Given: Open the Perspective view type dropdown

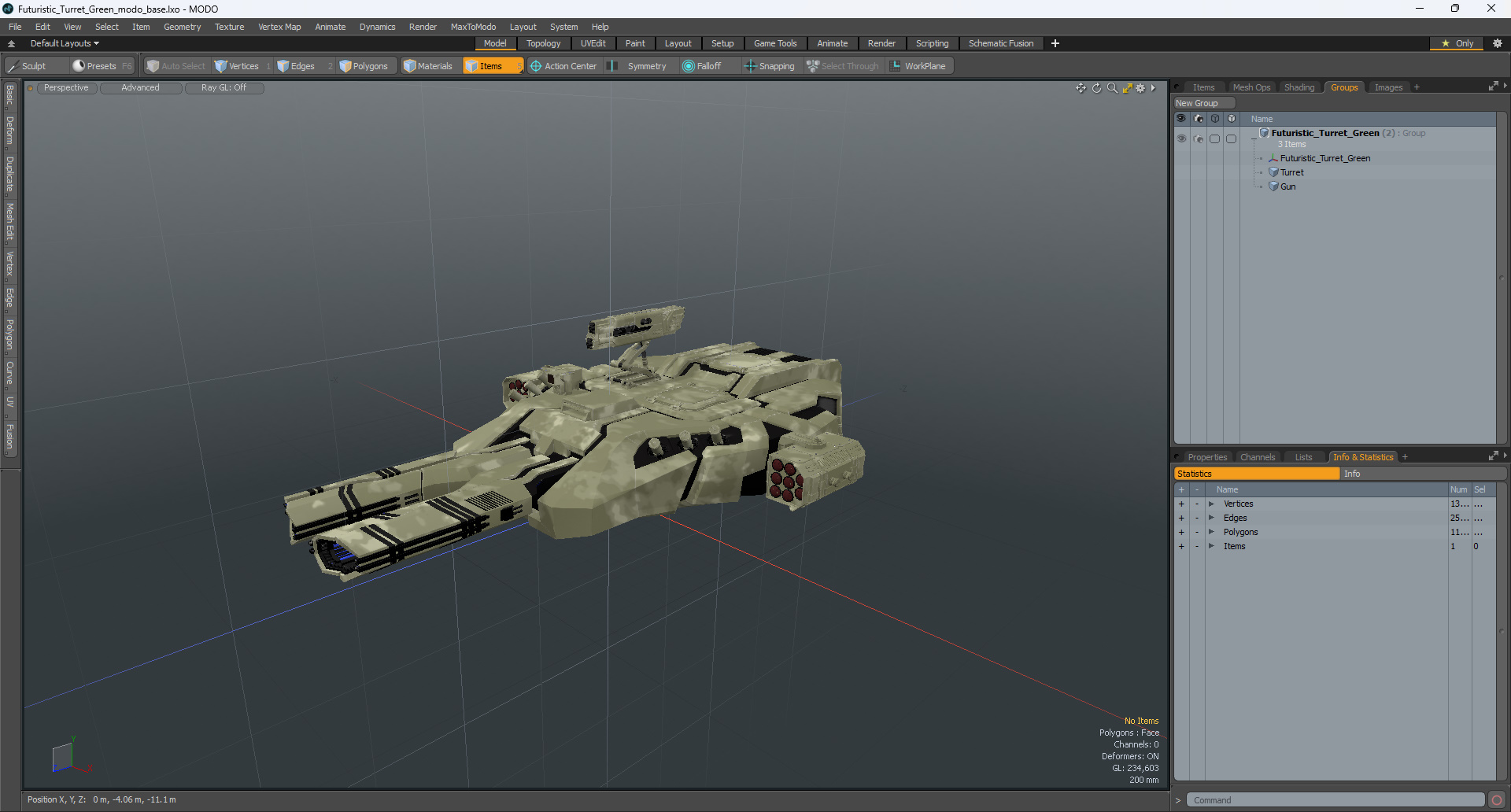Looking at the screenshot, I should (67, 88).
